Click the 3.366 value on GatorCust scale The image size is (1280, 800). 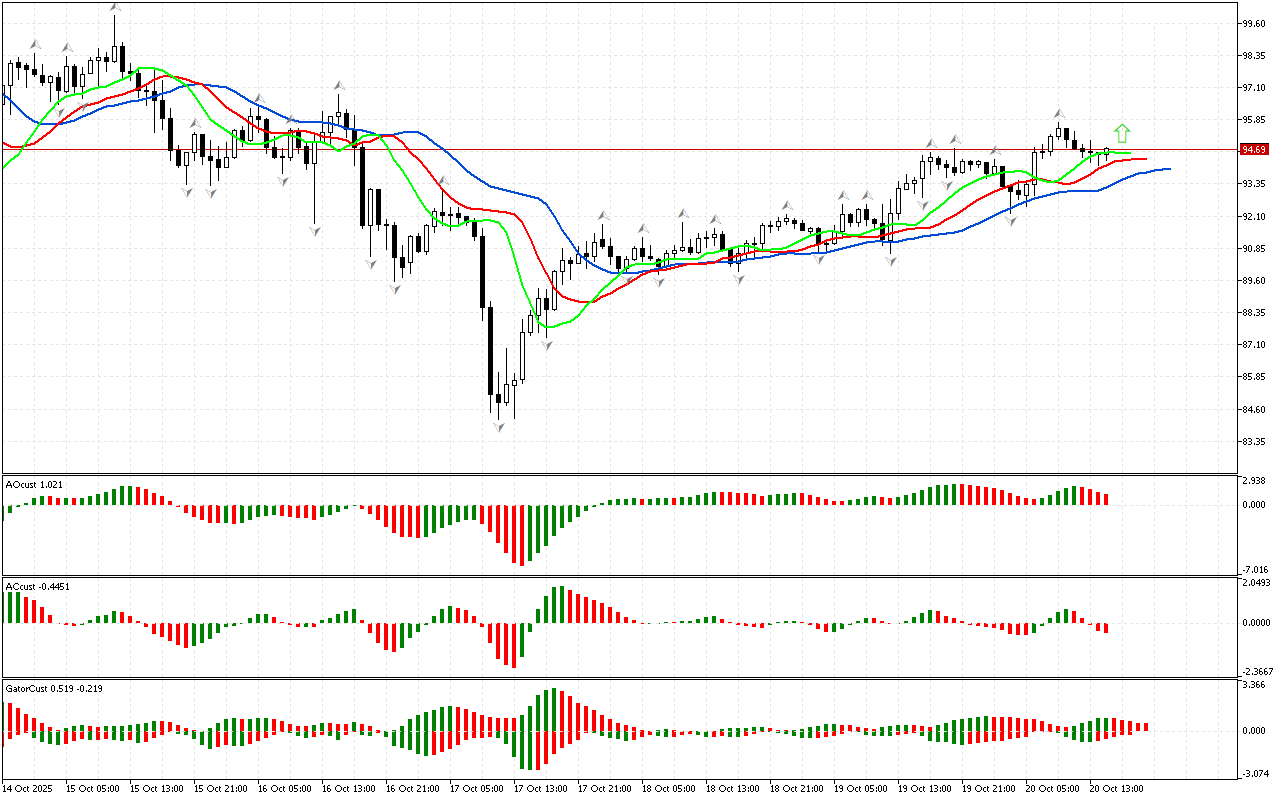(1253, 686)
